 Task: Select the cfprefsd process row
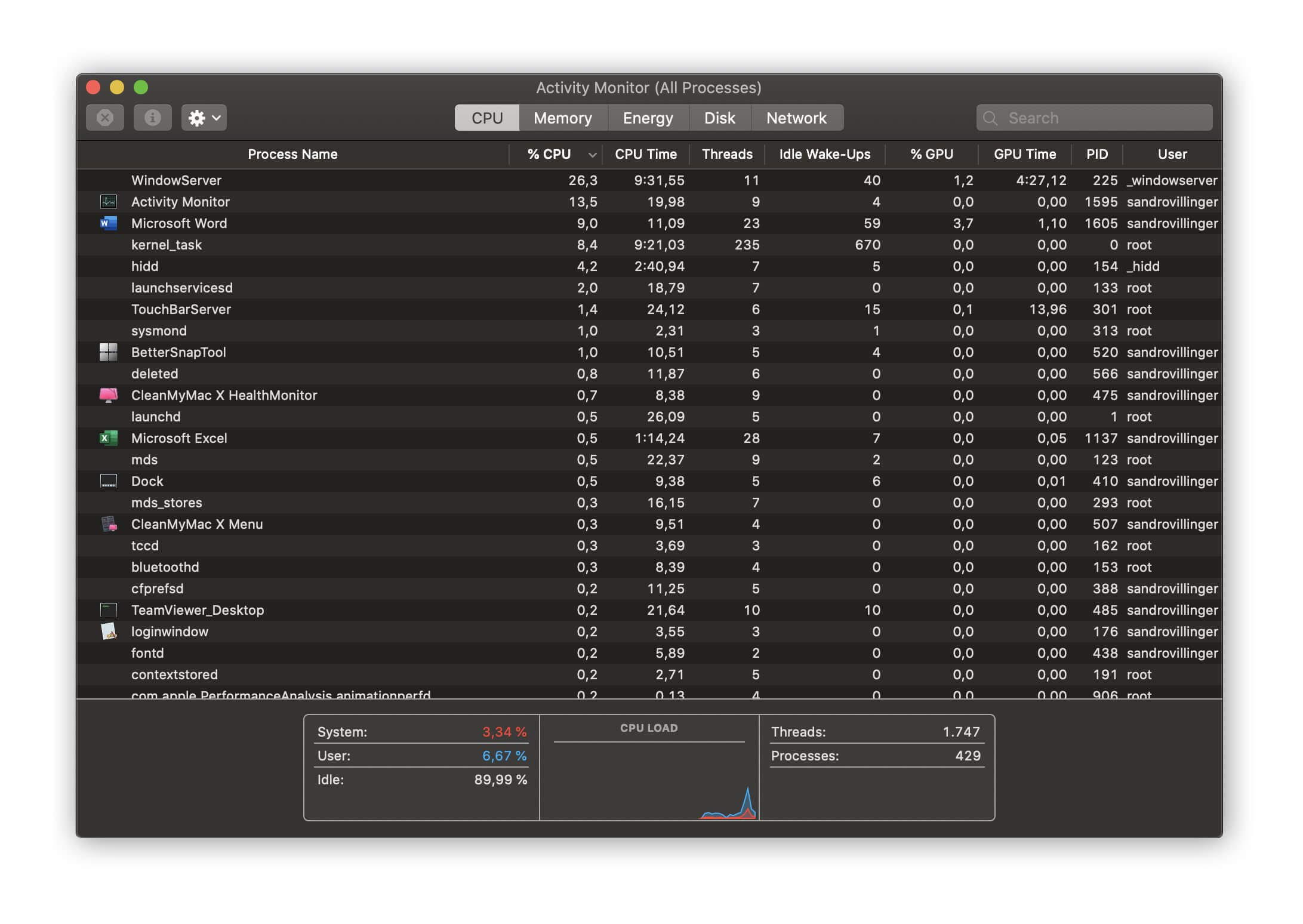[x=649, y=589]
